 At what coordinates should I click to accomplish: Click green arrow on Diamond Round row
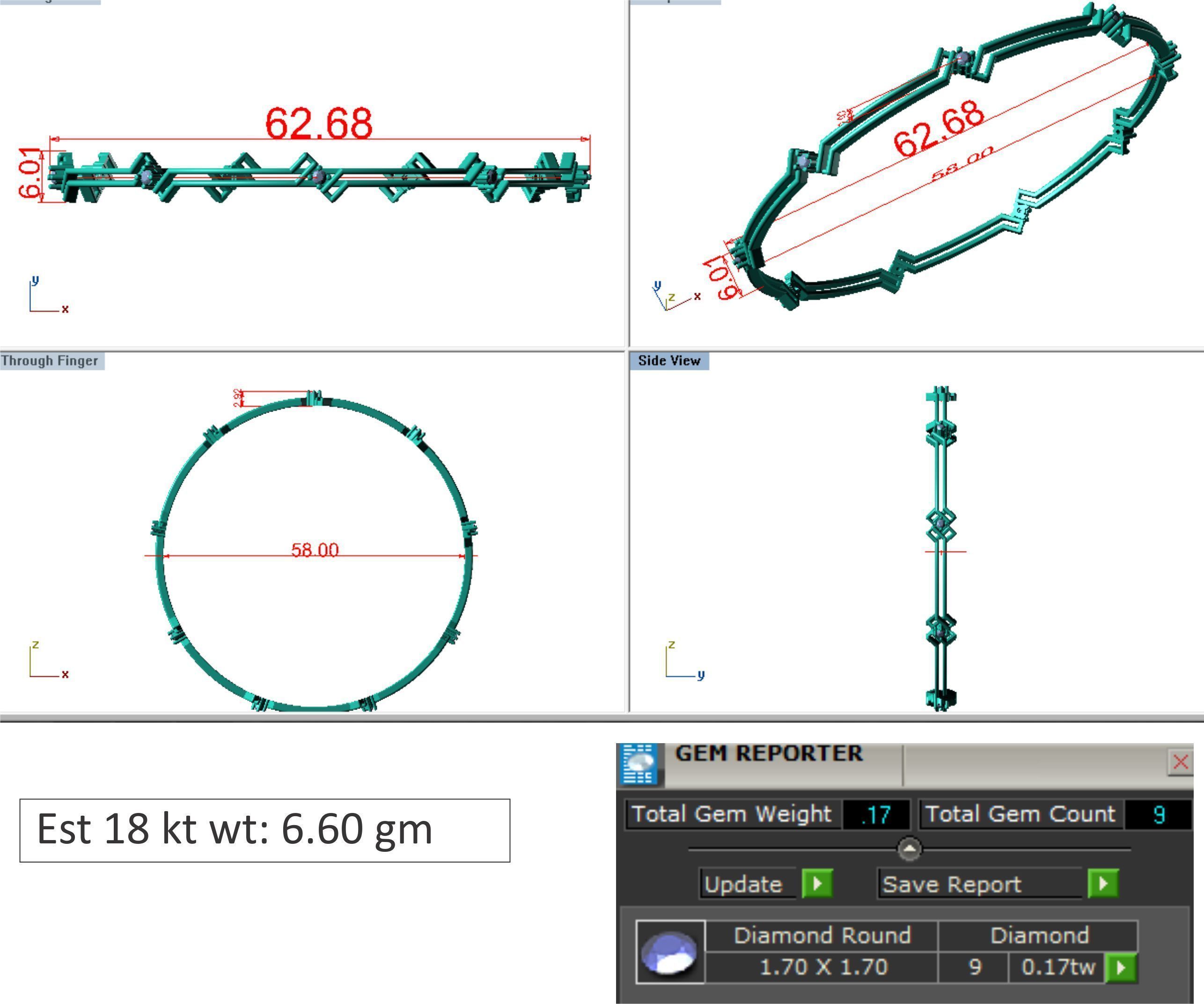[x=1121, y=967]
